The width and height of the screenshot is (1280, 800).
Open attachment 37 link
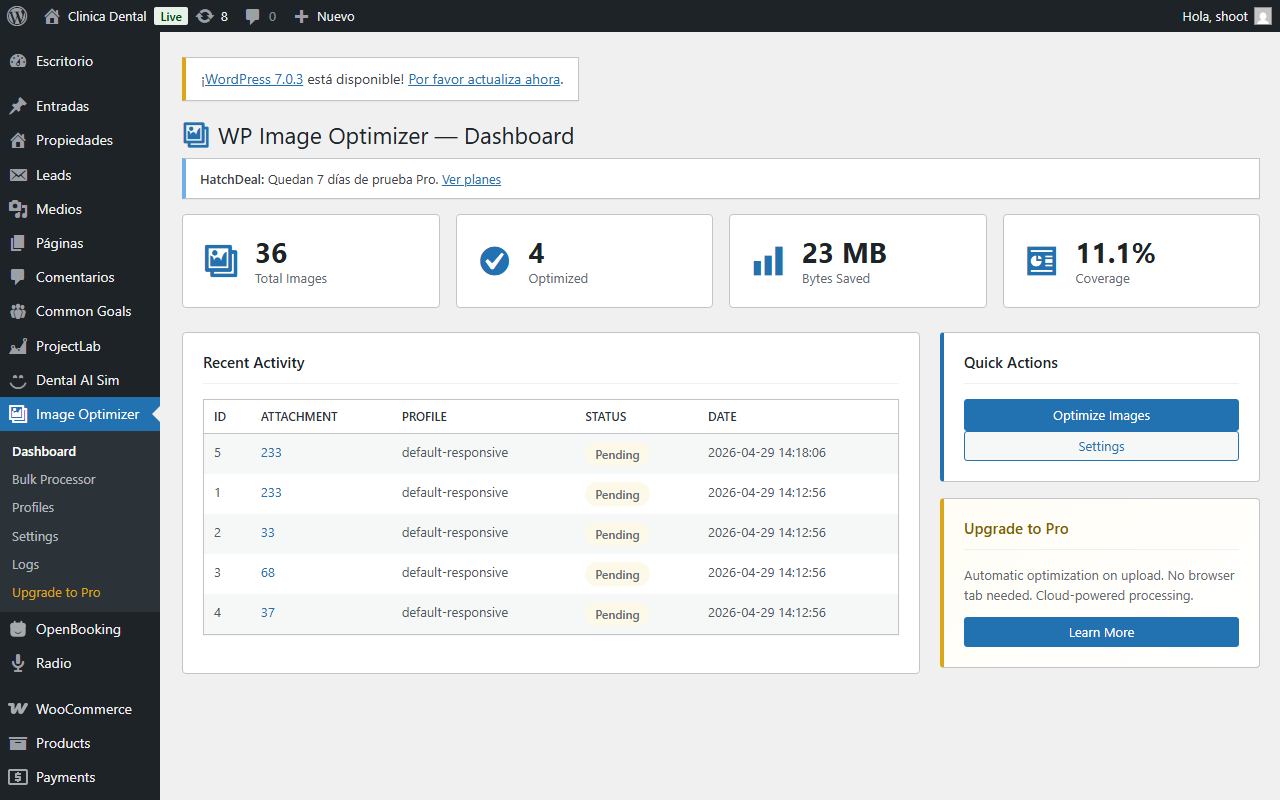pyautogui.click(x=268, y=612)
